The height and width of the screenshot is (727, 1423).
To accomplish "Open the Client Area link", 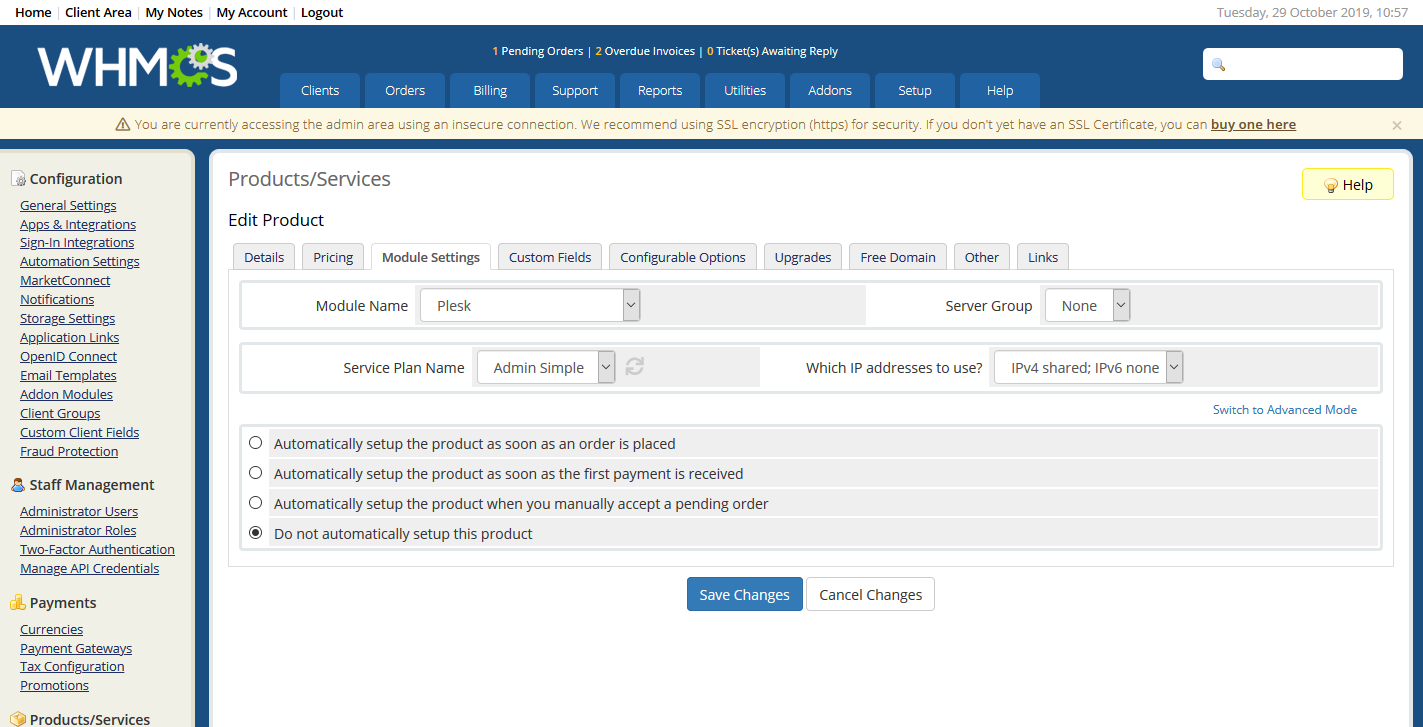I will 98,12.
